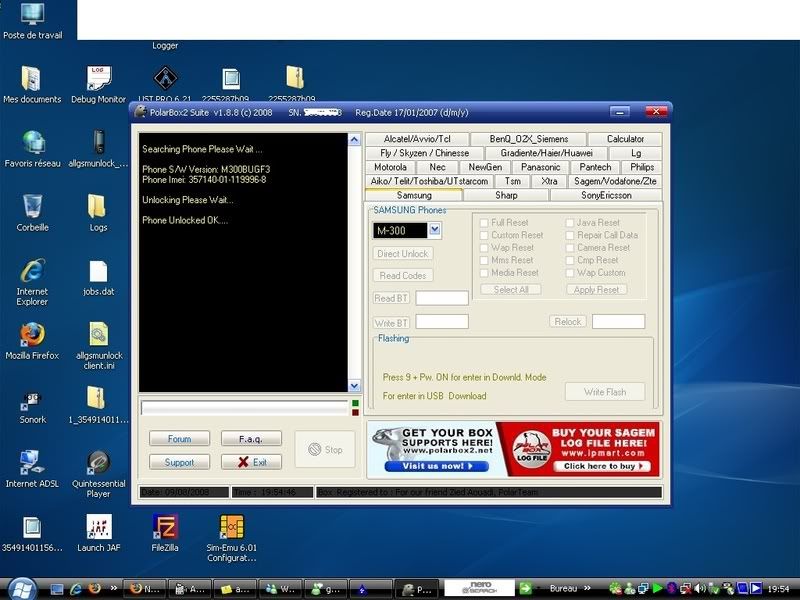Viewport: 800px width, 600px height.
Task: Launch the Sonork desktop shortcut
Action: pos(32,406)
